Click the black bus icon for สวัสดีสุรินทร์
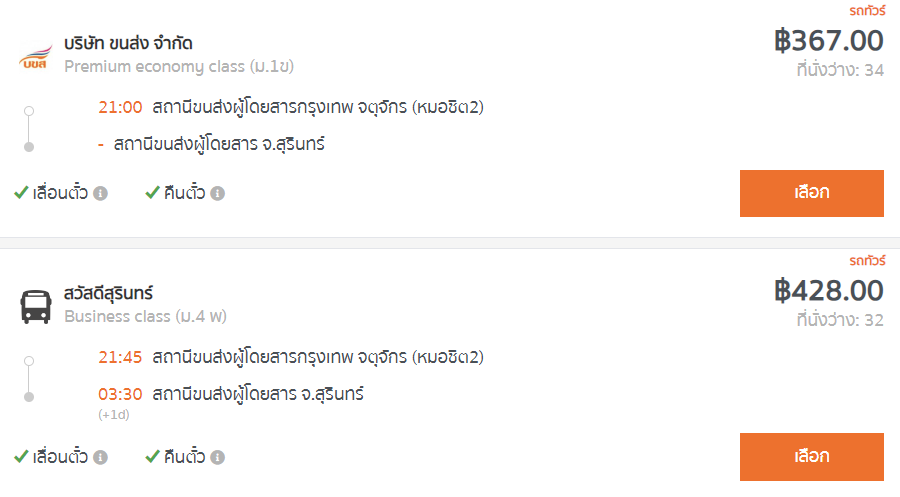 click(x=36, y=307)
